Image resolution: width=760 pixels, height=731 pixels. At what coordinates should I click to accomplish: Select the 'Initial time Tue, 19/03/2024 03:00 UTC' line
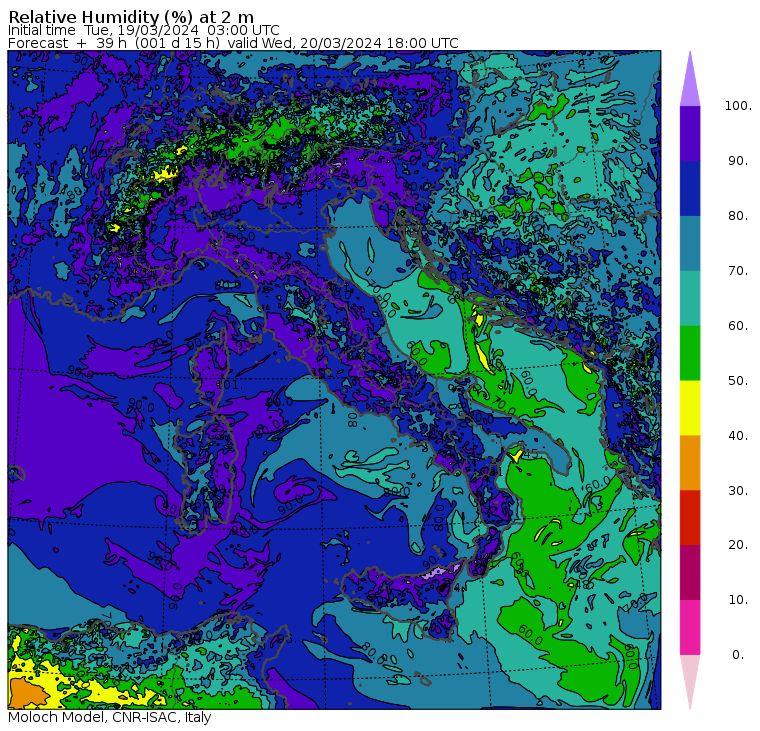coord(143,30)
